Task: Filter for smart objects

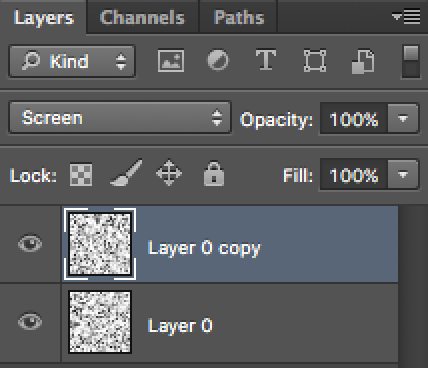Action: pyautogui.click(x=363, y=62)
